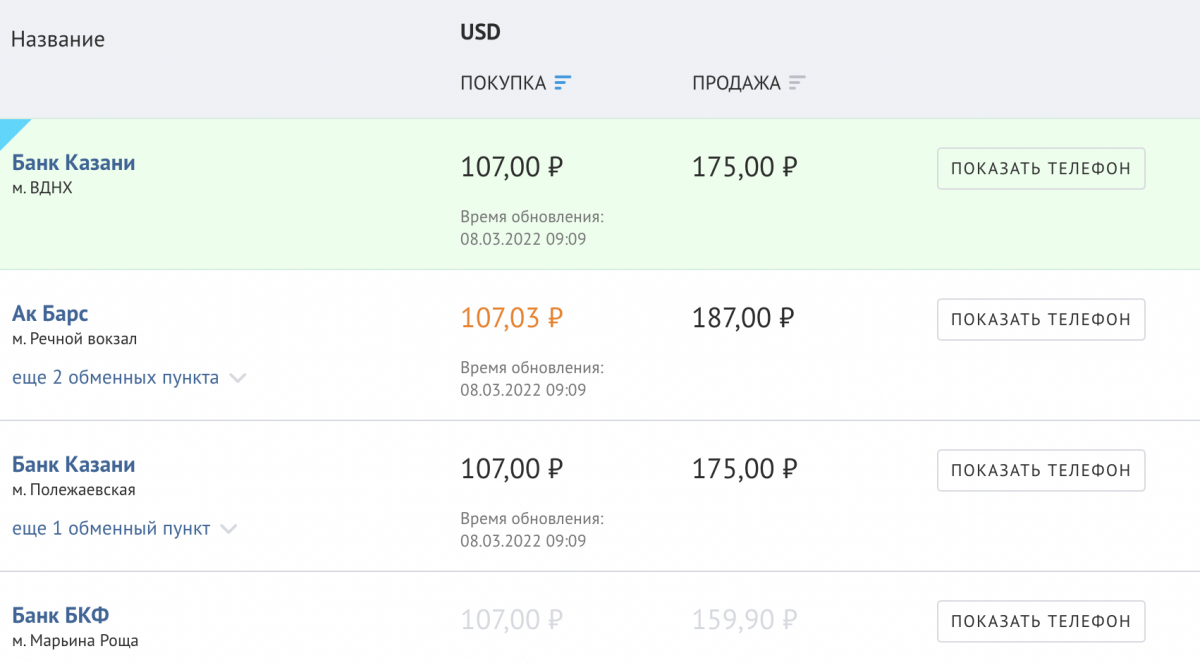Click 'еще 1 обменный пункт' text

click(x=111, y=529)
